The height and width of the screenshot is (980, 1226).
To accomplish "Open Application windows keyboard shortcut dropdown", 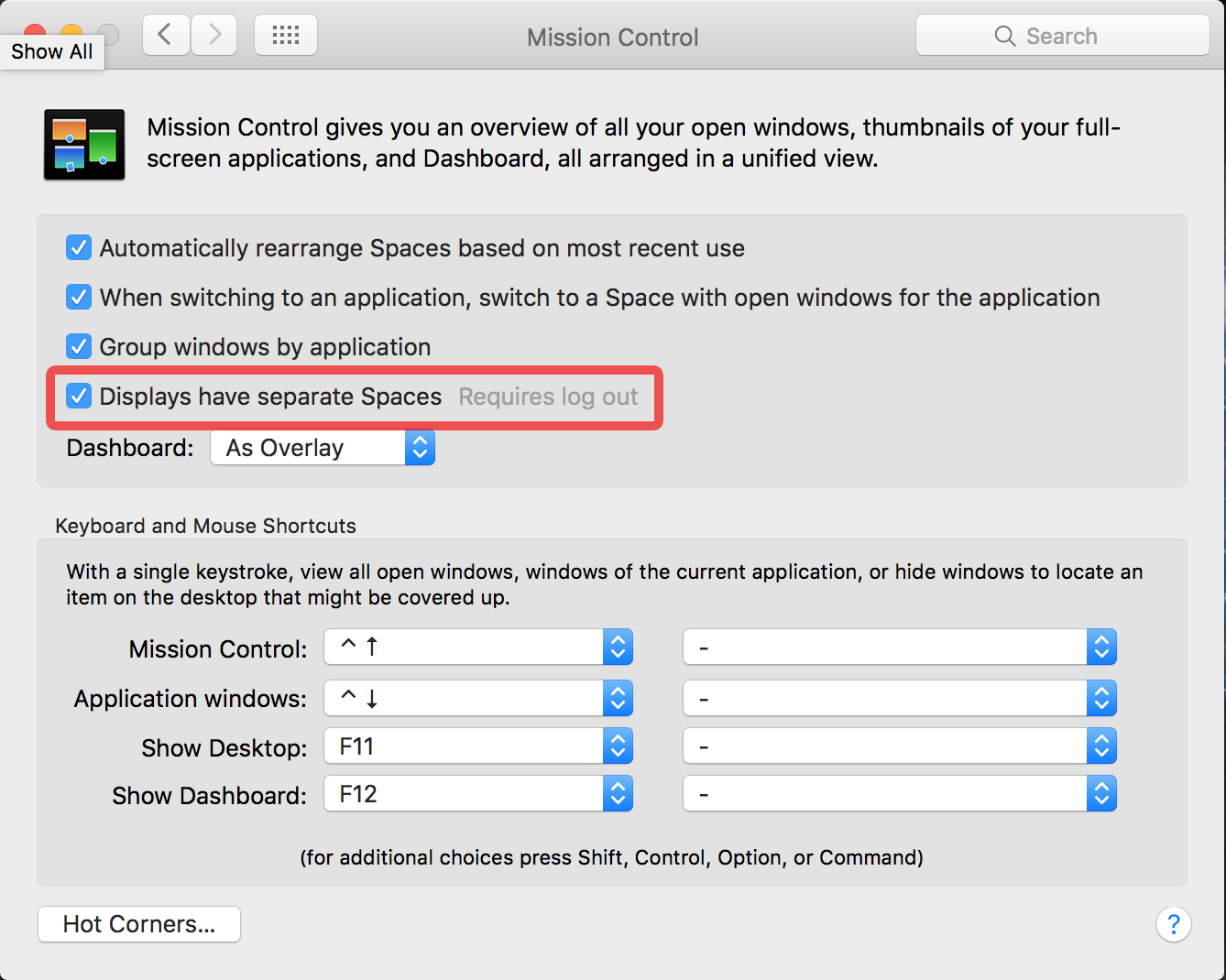I will pos(478,699).
